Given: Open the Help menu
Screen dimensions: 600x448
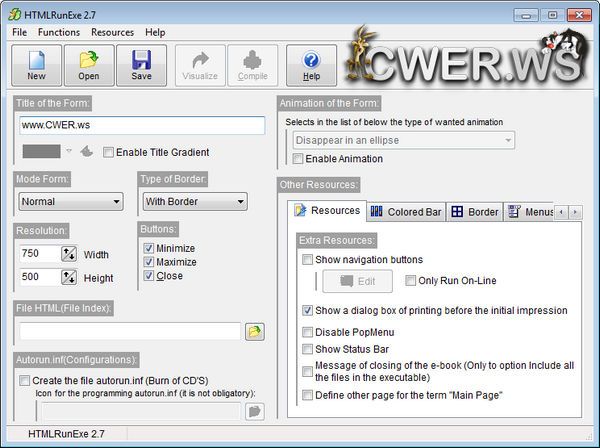Looking at the screenshot, I should coord(155,33).
